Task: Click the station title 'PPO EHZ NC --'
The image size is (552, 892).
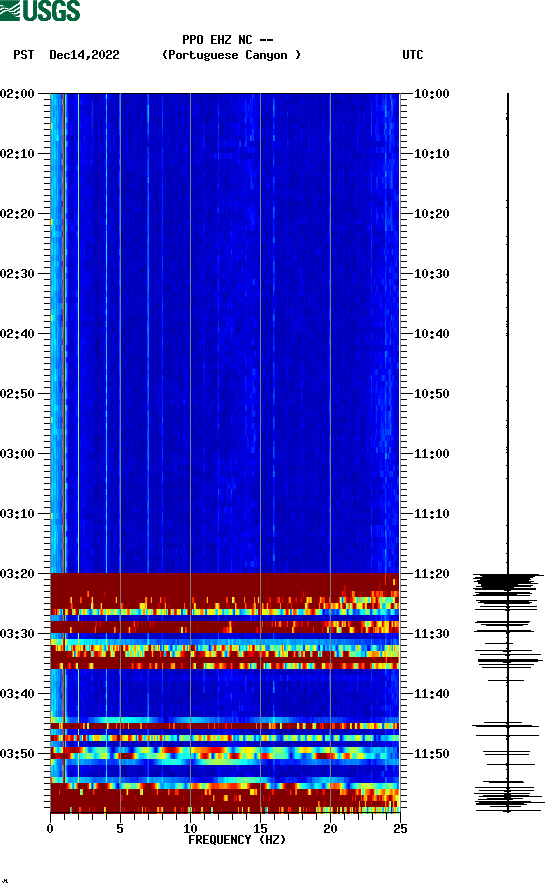Action: point(228,40)
